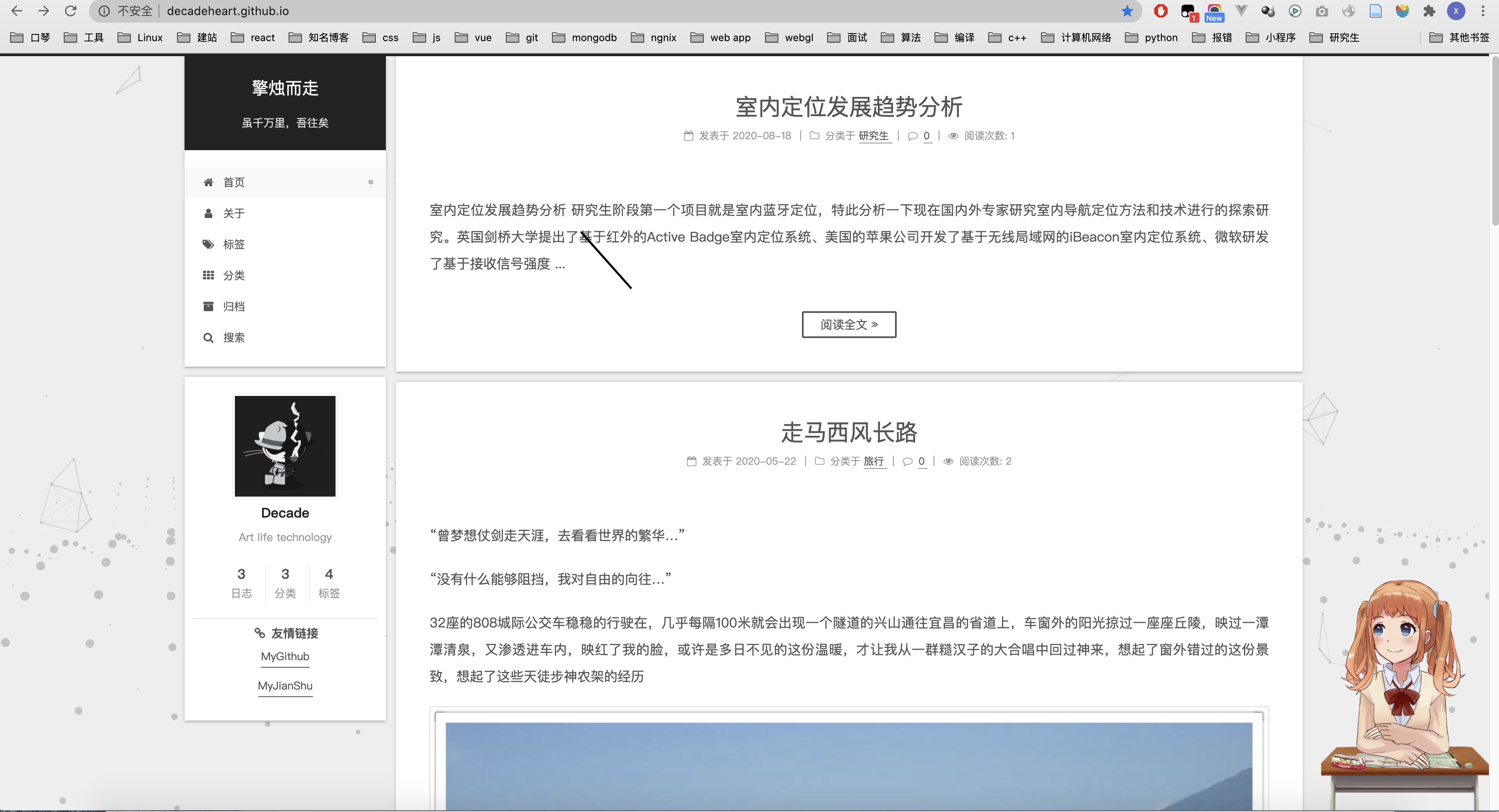The image size is (1499, 812).
Task: Open the red shield extension icon
Action: pyautogui.click(x=1161, y=11)
